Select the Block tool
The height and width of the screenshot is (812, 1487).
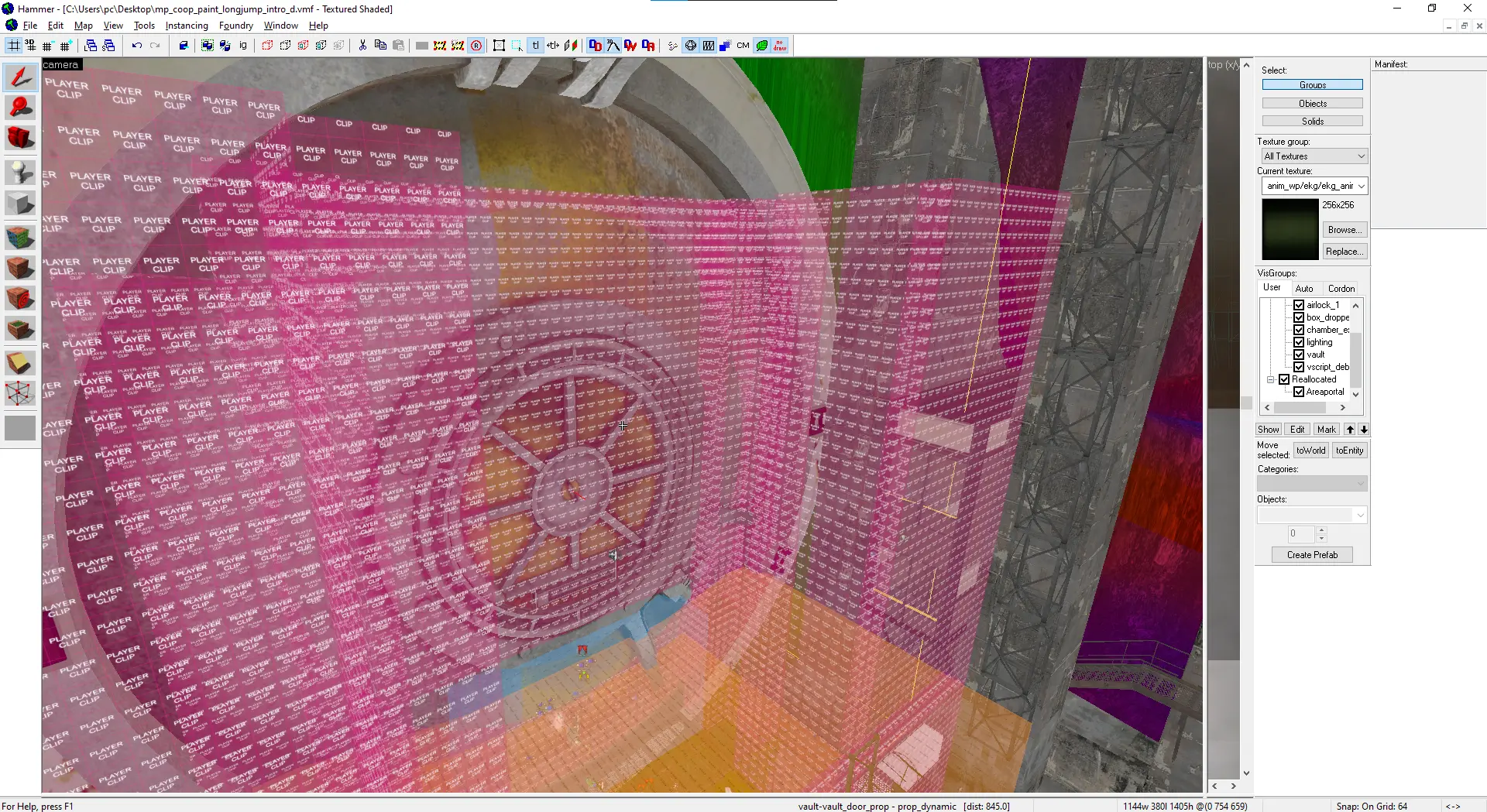pyautogui.click(x=20, y=204)
